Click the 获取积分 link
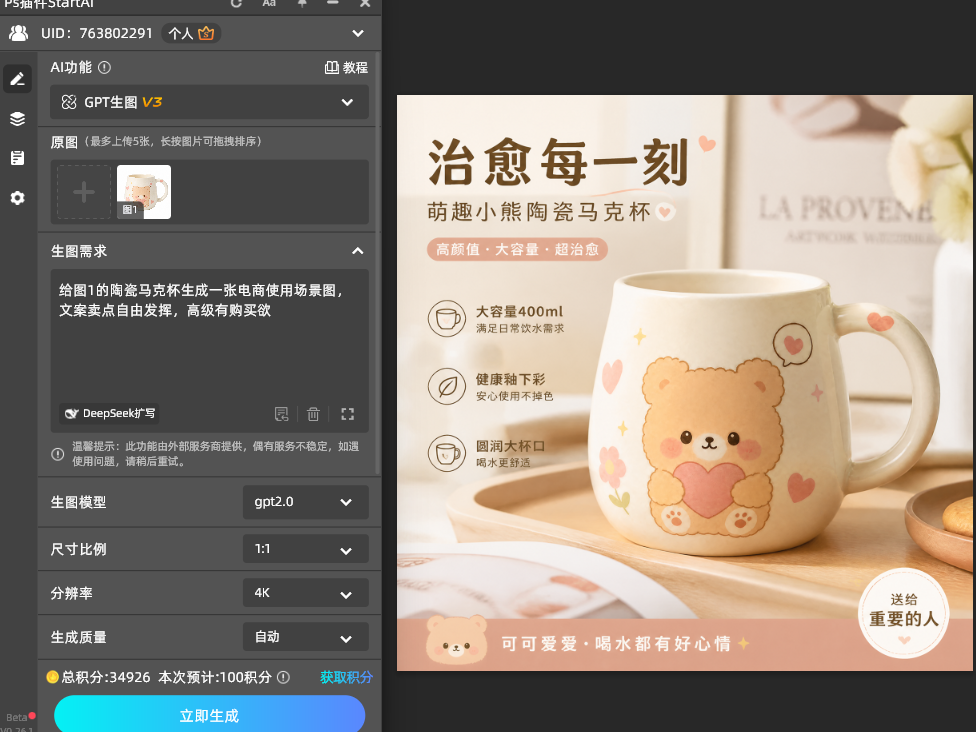976x732 pixels. 346,677
